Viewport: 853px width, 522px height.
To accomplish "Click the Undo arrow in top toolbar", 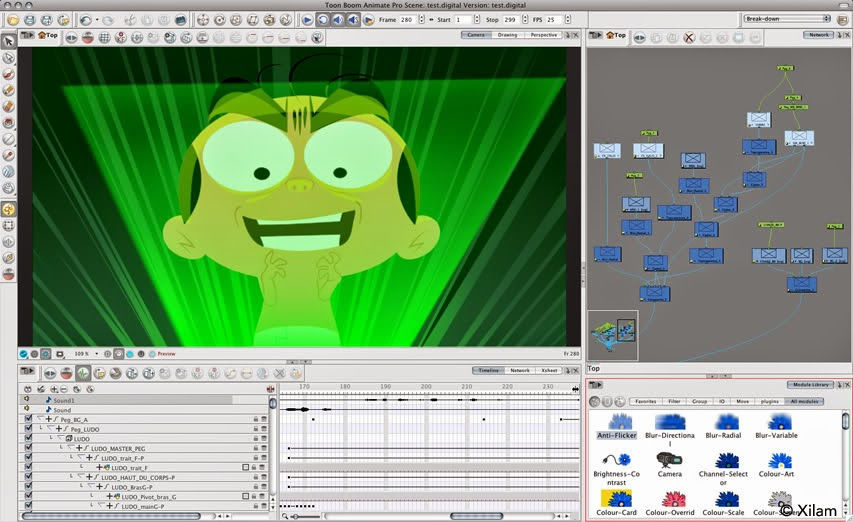I will [x=85, y=20].
